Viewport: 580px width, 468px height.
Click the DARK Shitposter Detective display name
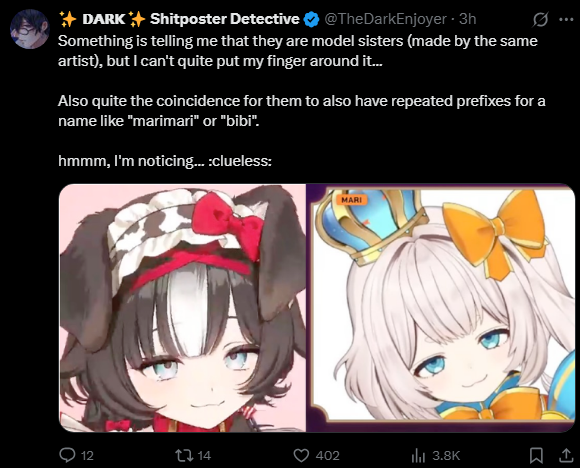pyautogui.click(x=179, y=19)
